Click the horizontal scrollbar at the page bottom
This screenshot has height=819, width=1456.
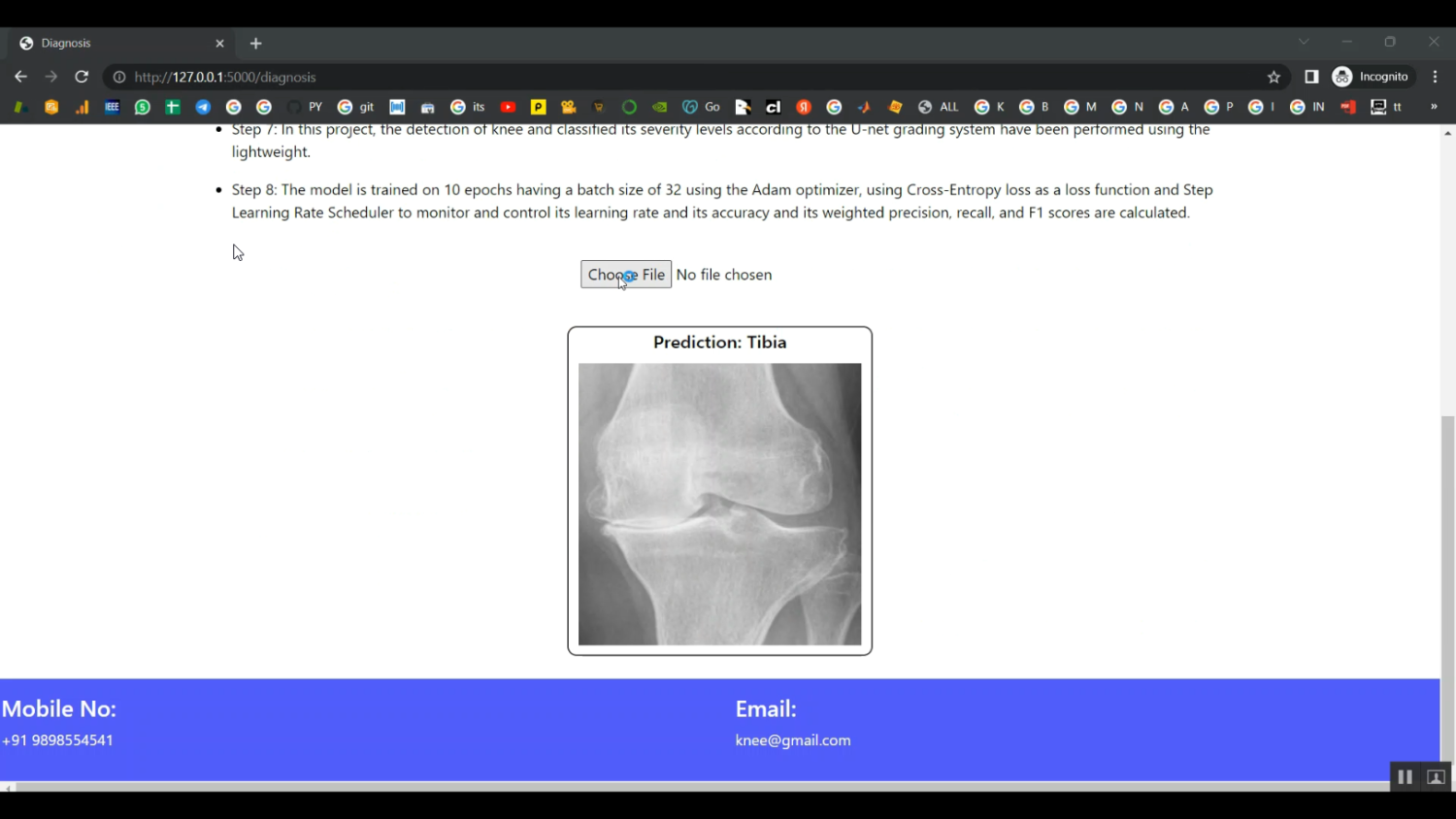(x=703, y=787)
